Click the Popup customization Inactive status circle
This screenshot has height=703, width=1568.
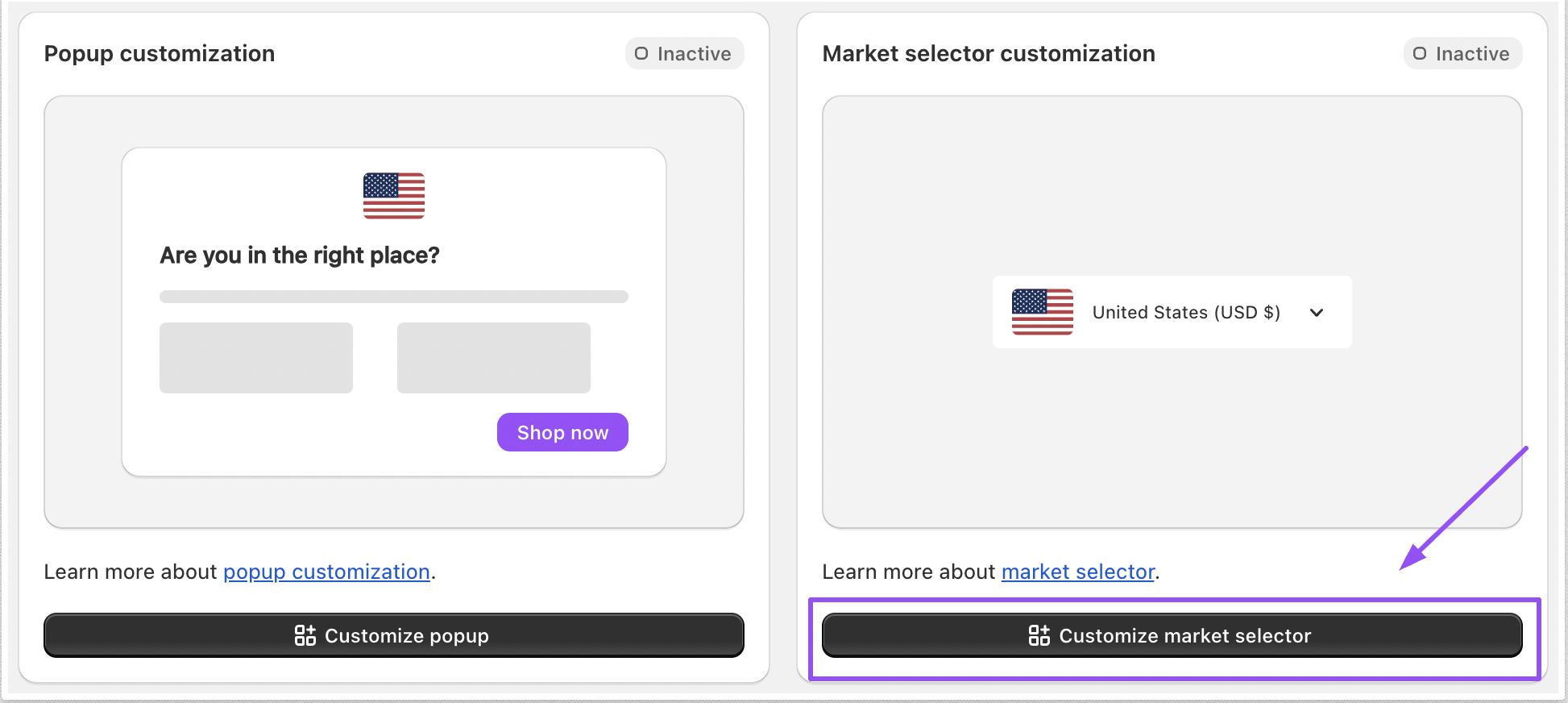641,54
